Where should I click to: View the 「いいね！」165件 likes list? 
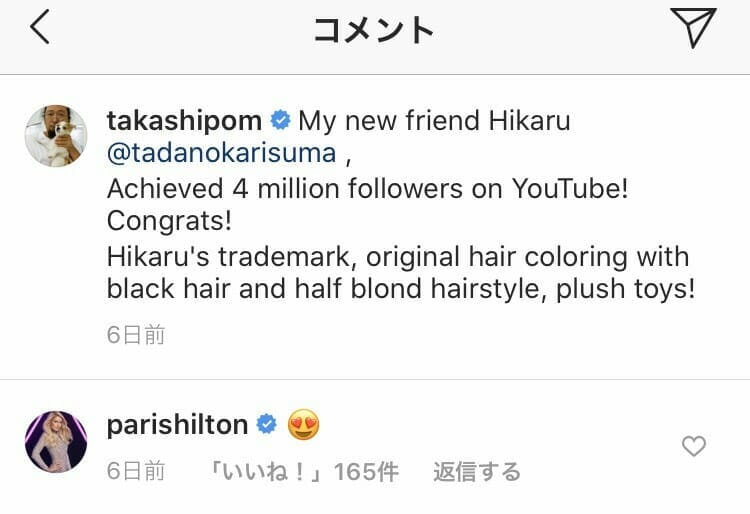click(303, 472)
